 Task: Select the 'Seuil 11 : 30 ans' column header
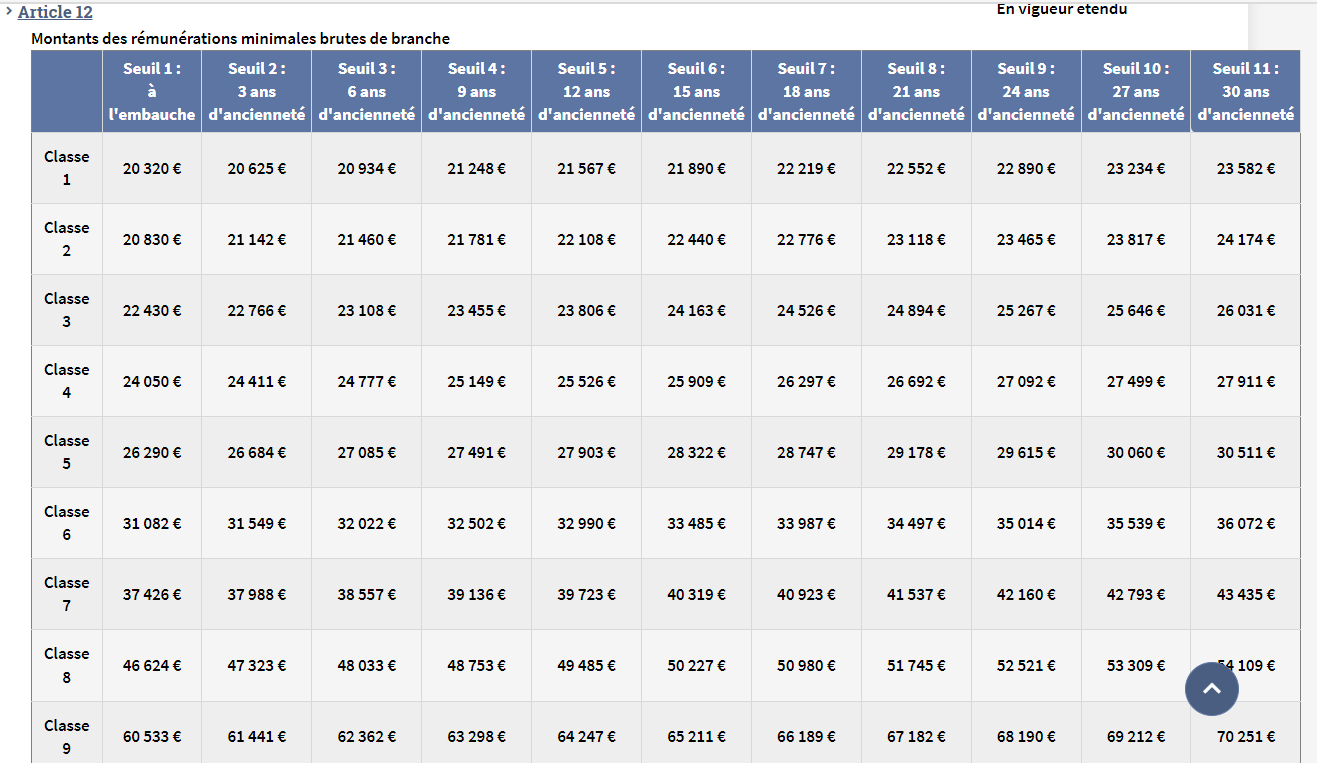click(1245, 92)
